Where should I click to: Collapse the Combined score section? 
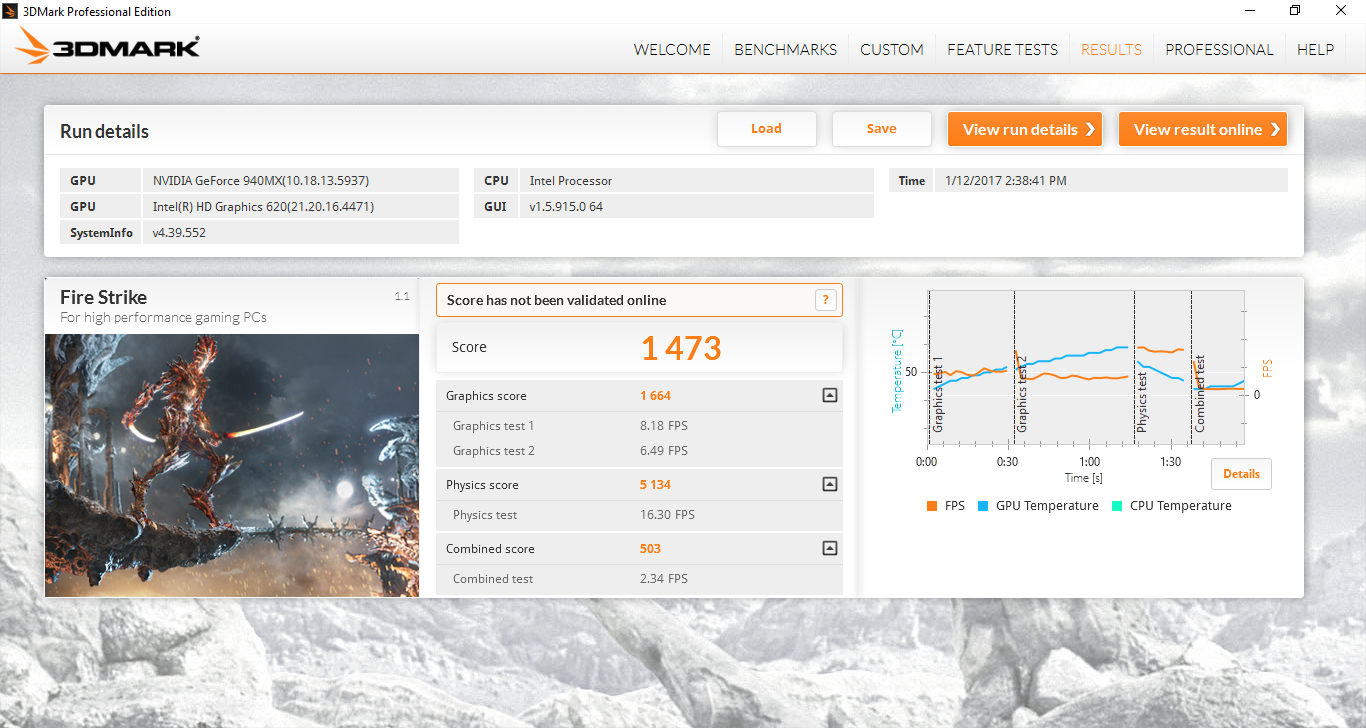829,549
